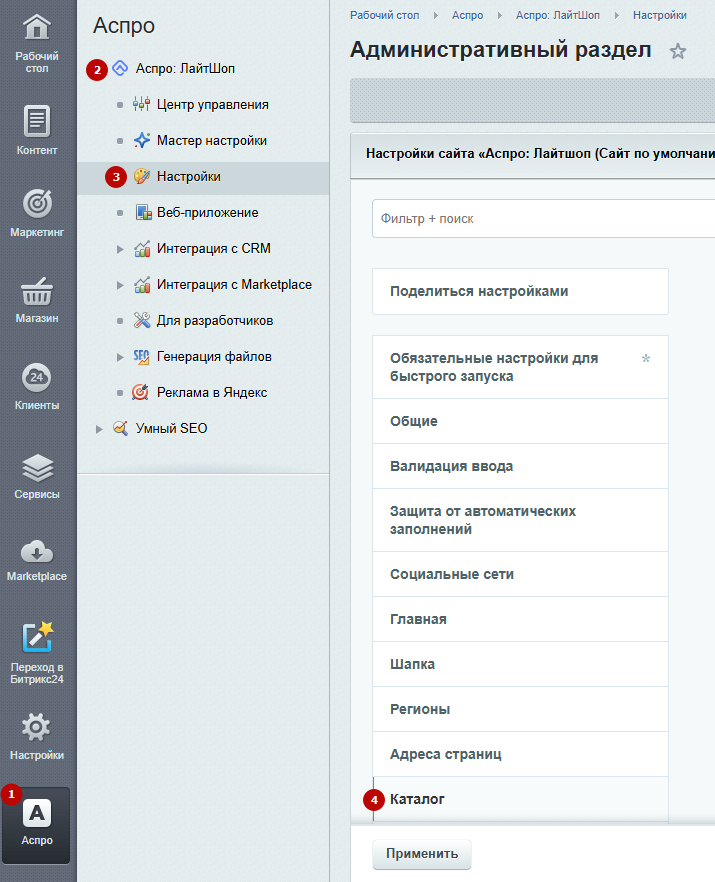The height and width of the screenshot is (882, 715).
Task: Click the Центр управления sliders icon
Action: [142, 105]
